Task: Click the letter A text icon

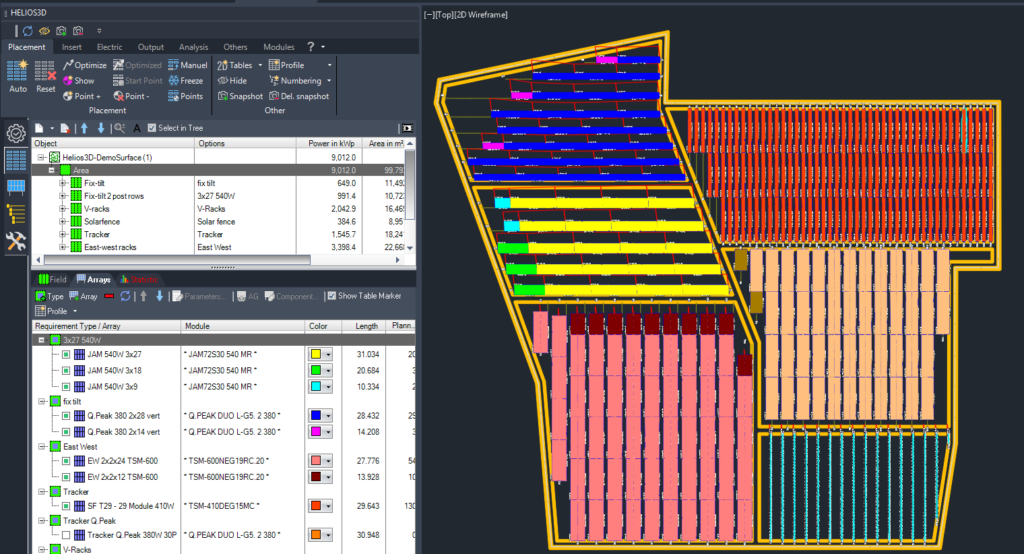Action: click(136, 128)
